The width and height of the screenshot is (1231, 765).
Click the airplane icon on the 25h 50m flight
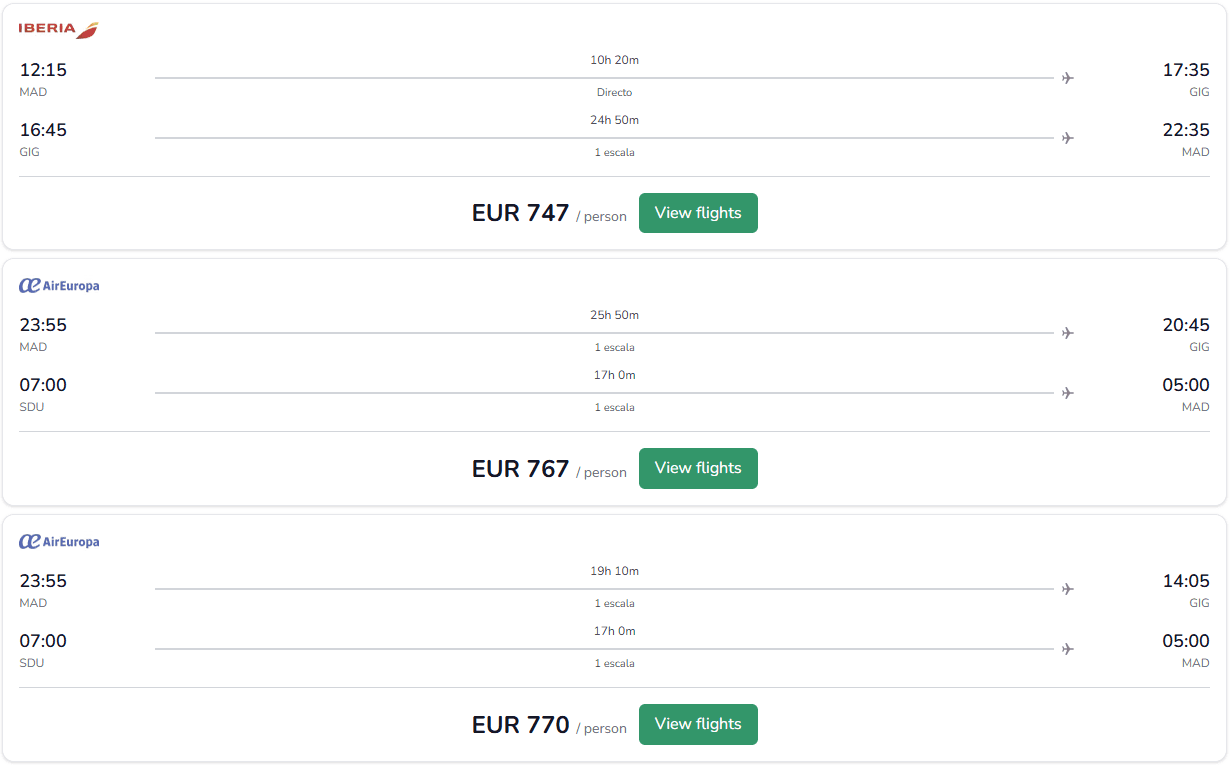coord(1068,333)
